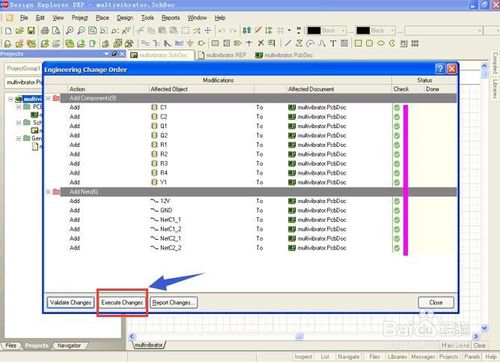Open the Design menu

pos(125,18)
